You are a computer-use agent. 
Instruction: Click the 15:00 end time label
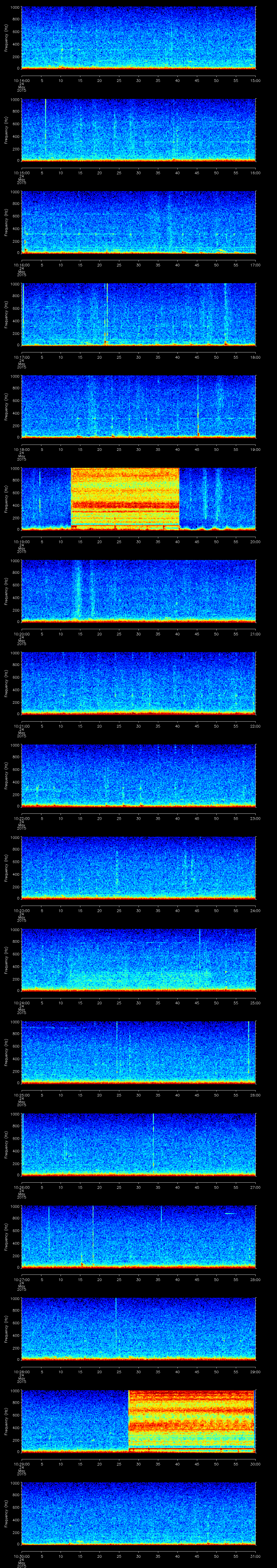pos(256,80)
